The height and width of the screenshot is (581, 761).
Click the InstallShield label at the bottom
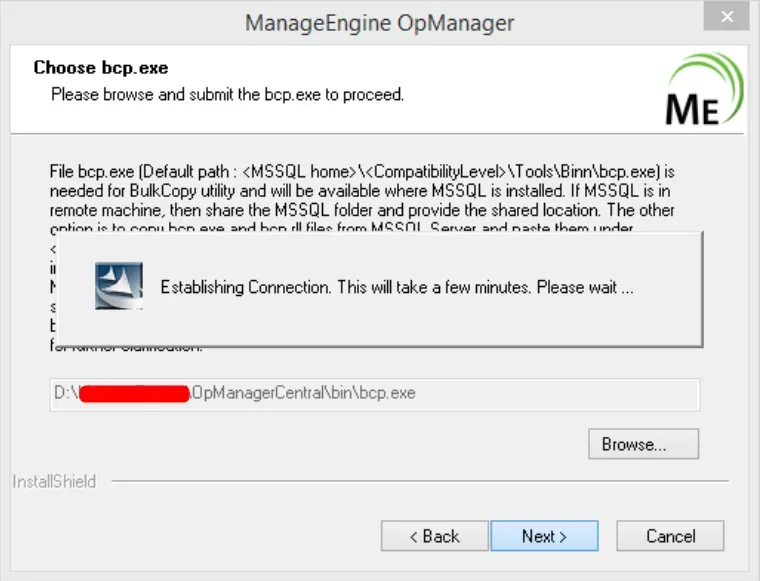(x=54, y=481)
